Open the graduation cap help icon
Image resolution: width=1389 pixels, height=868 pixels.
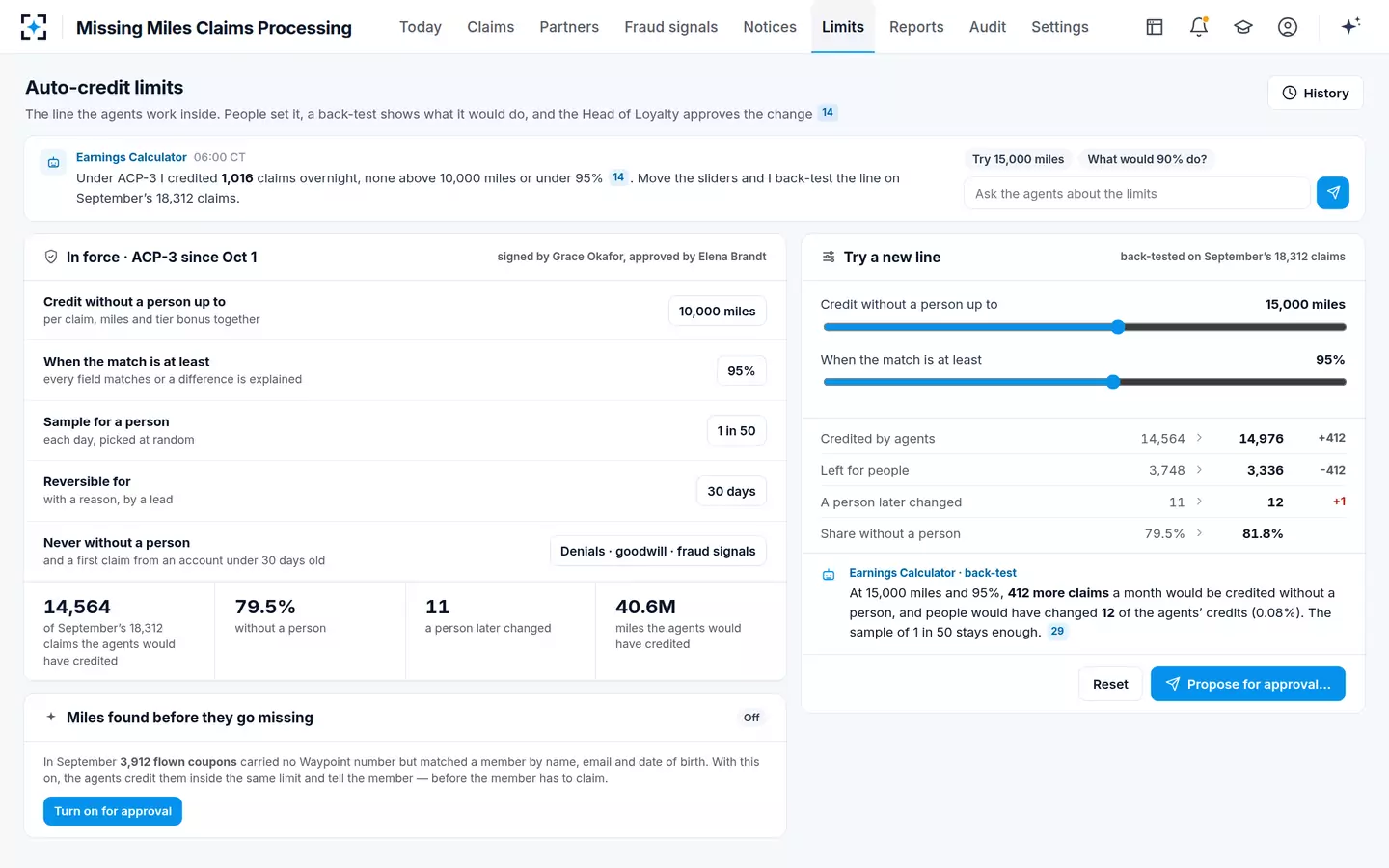(x=1243, y=27)
